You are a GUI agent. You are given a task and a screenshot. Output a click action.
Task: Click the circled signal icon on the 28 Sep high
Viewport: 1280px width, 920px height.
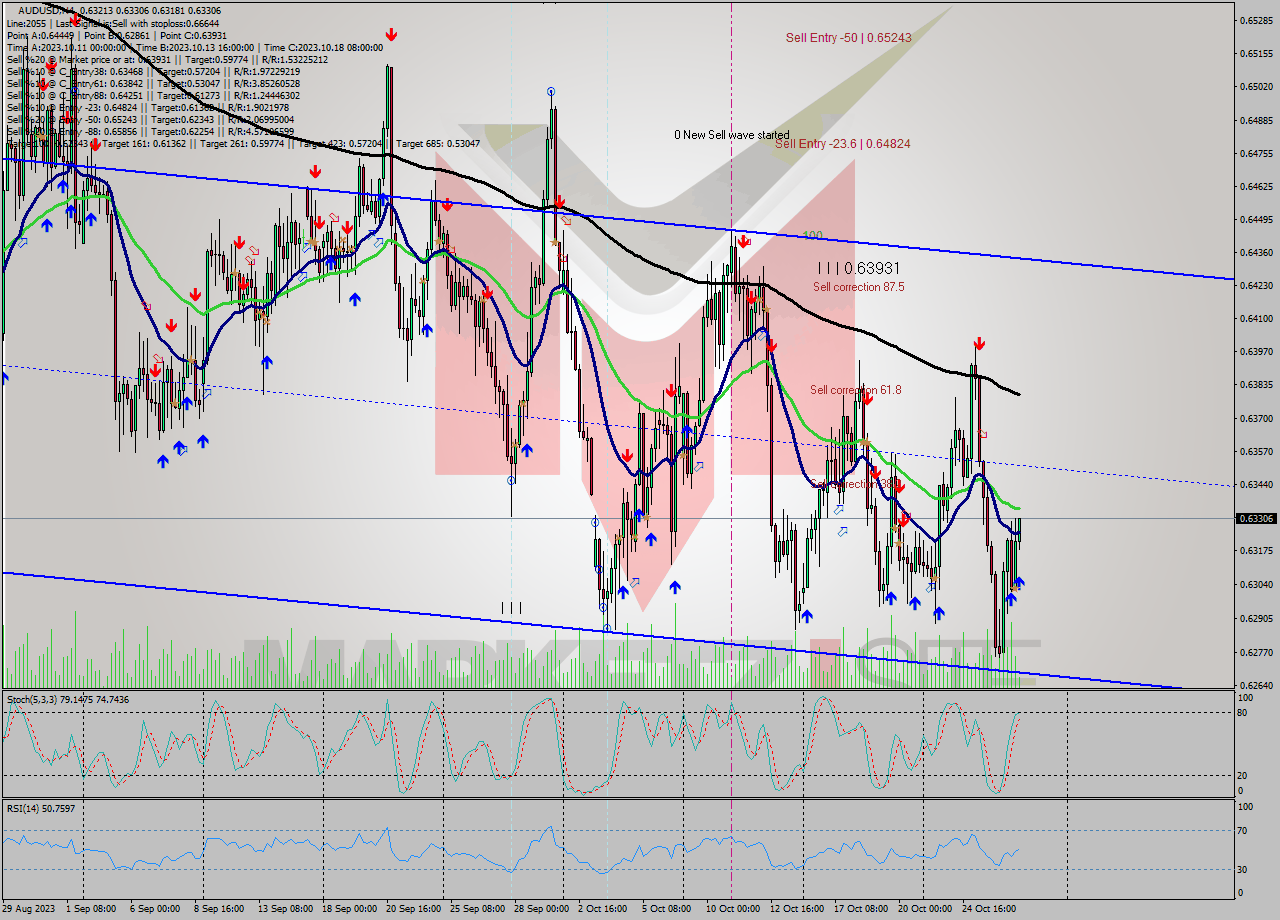click(551, 91)
